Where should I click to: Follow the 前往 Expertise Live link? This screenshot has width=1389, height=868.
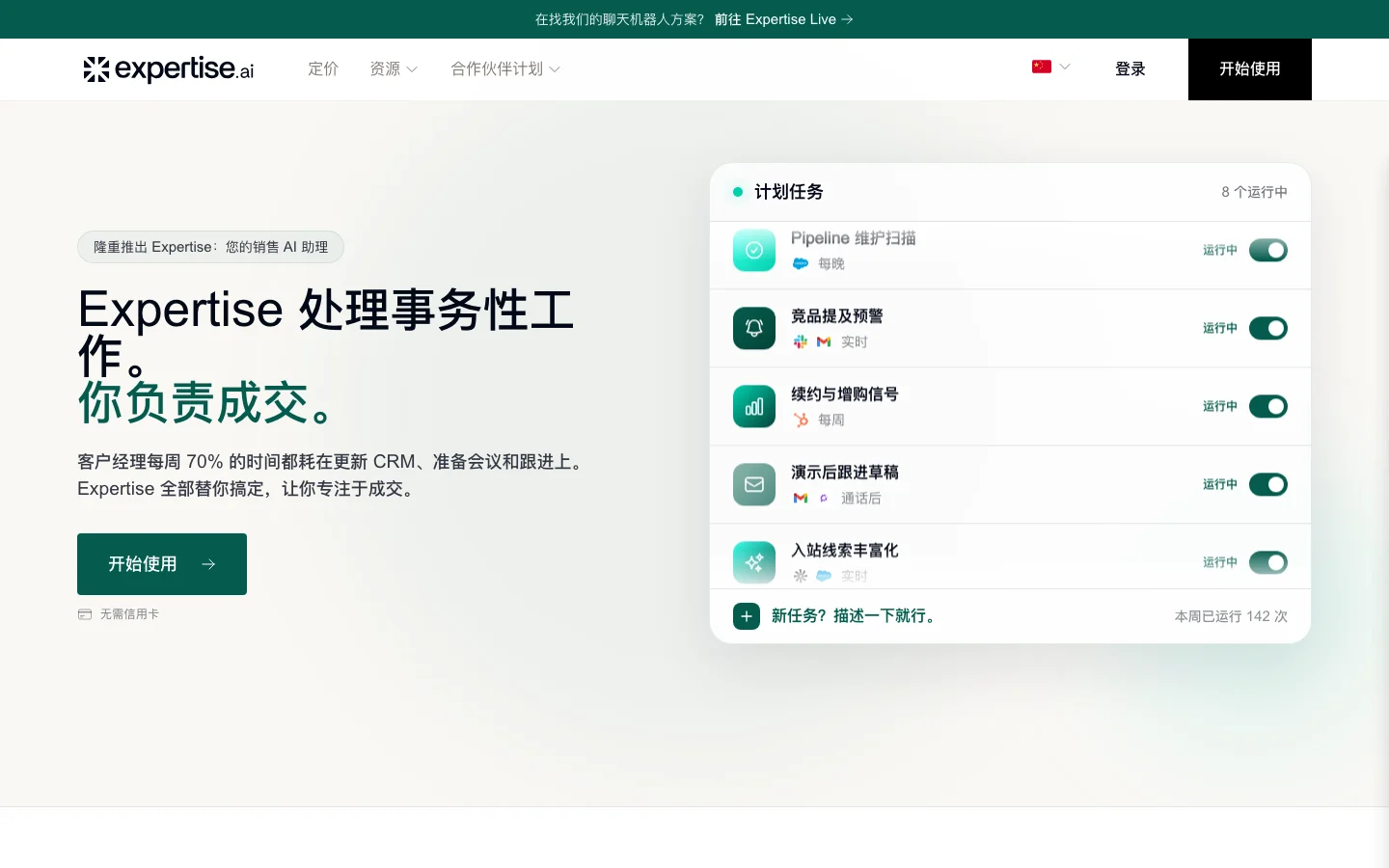[x=784, y=19]
